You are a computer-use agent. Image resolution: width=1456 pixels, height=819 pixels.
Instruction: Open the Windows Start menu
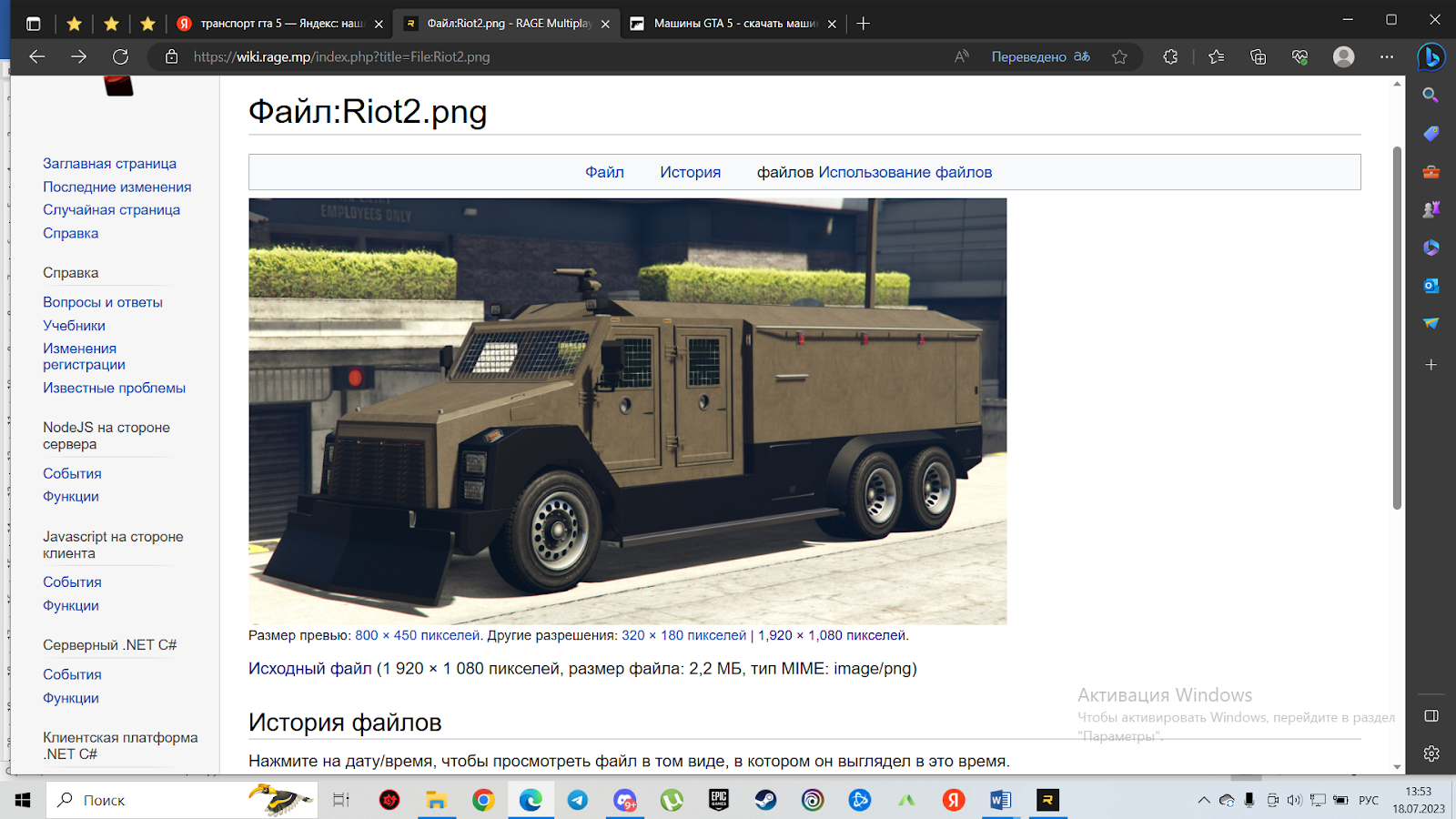[x=23, y=800]
